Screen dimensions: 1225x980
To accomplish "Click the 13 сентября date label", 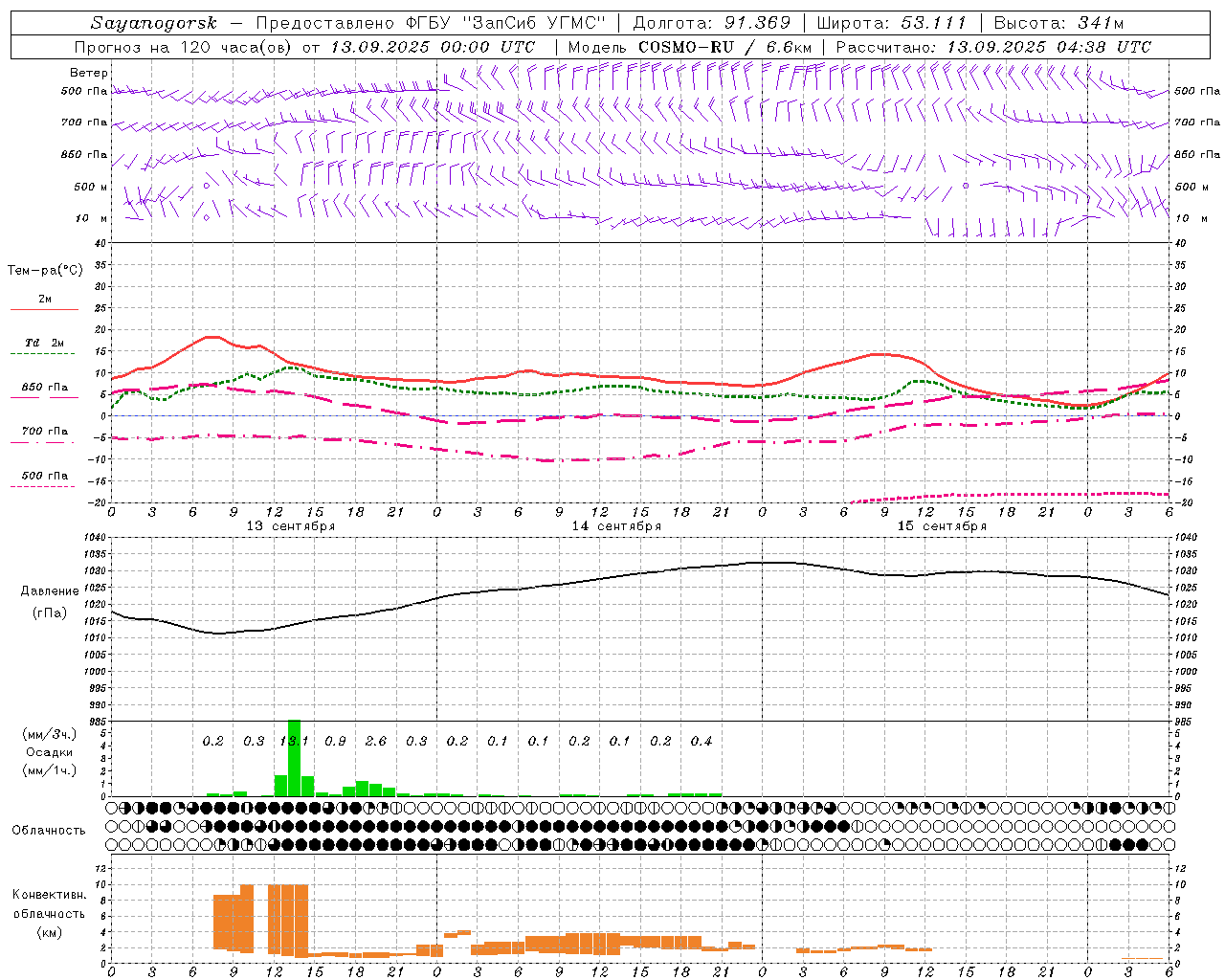I will tap(291, 526).
